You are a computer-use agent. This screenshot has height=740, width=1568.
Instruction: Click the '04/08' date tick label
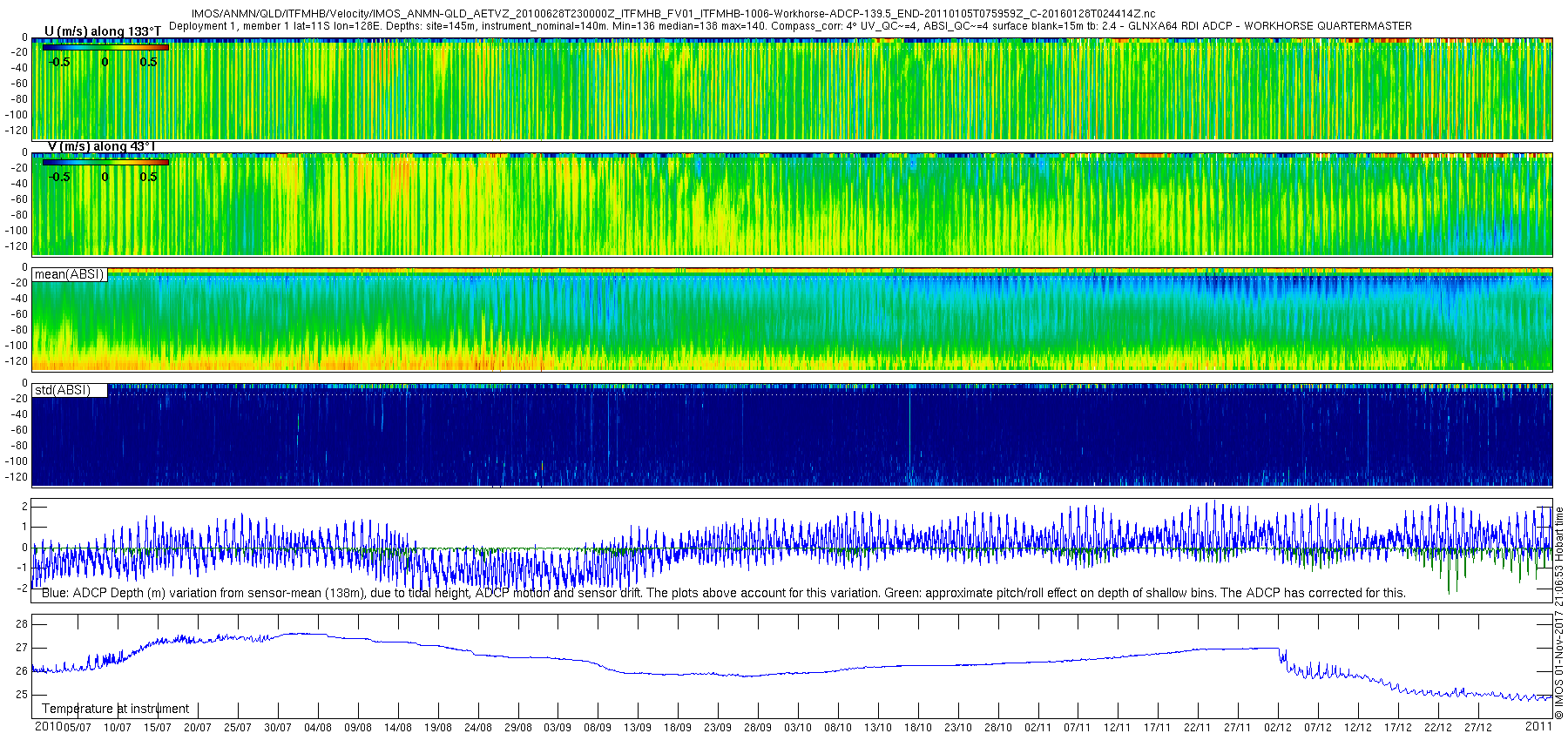[x=318, y=728]
